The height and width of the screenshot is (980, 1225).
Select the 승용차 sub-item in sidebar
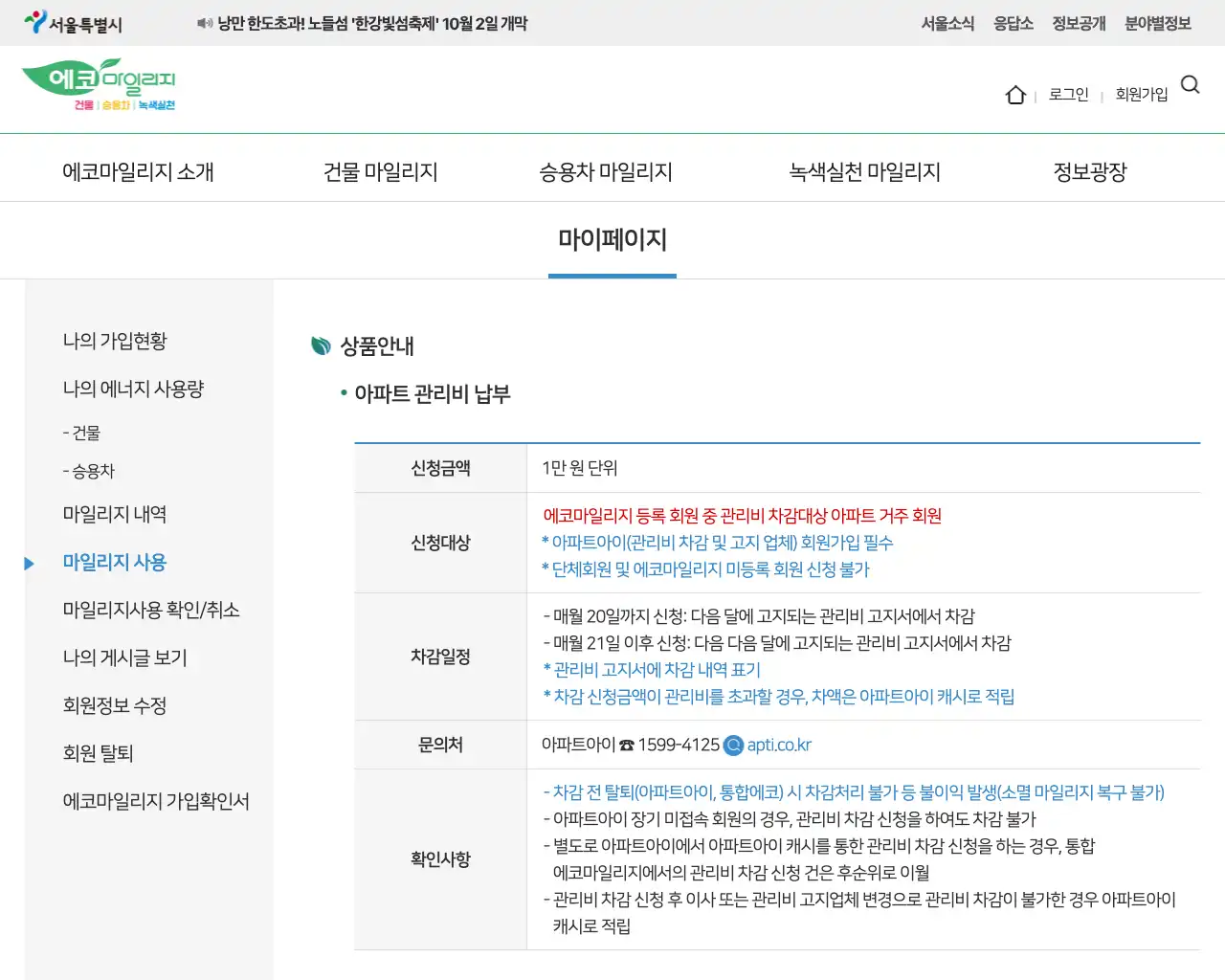(x=89, y=471)
